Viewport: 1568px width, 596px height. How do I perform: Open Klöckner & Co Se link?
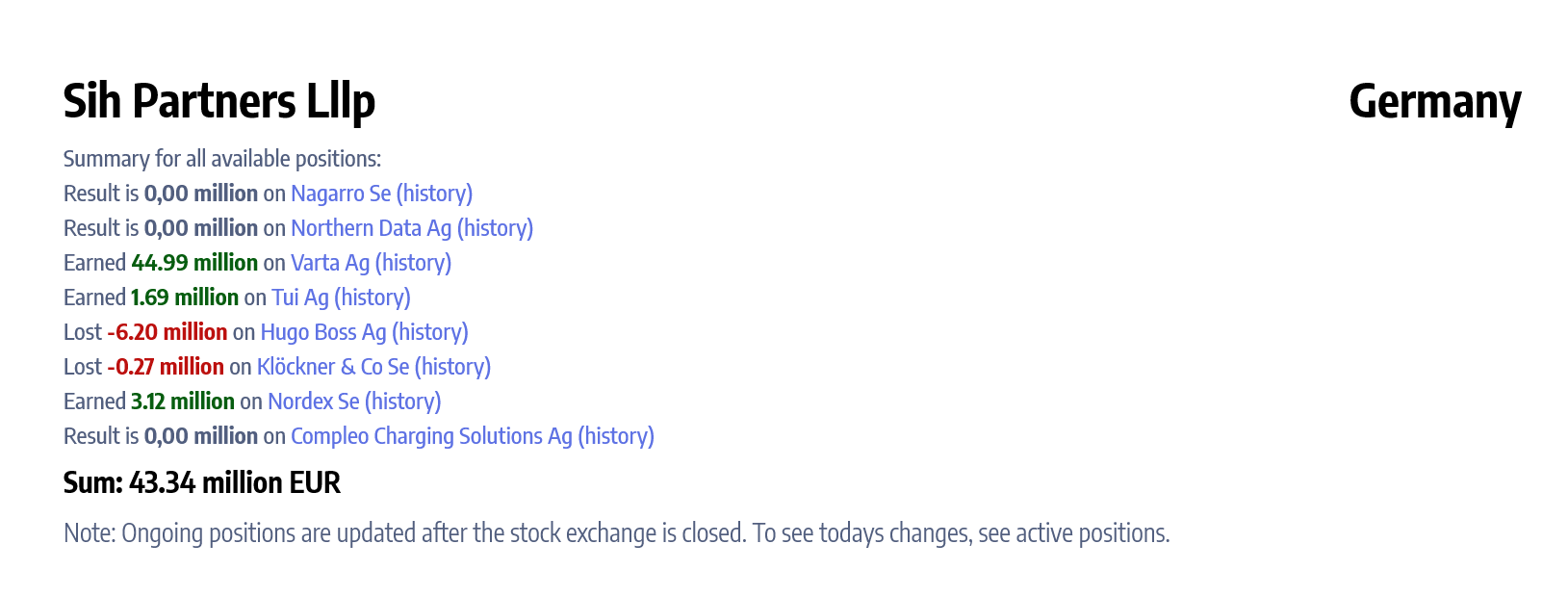coord(332,367)
